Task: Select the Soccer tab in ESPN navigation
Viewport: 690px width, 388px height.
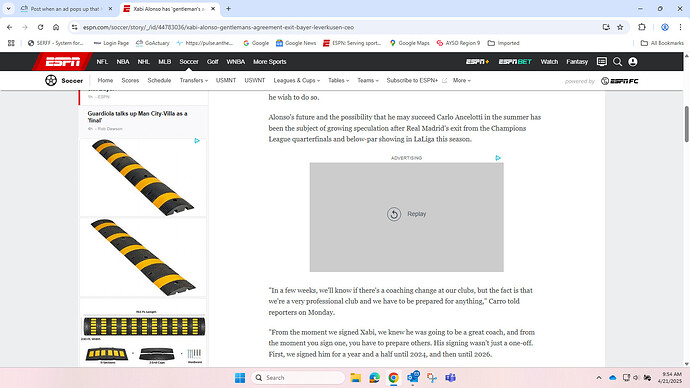Action: click(189, 62)
